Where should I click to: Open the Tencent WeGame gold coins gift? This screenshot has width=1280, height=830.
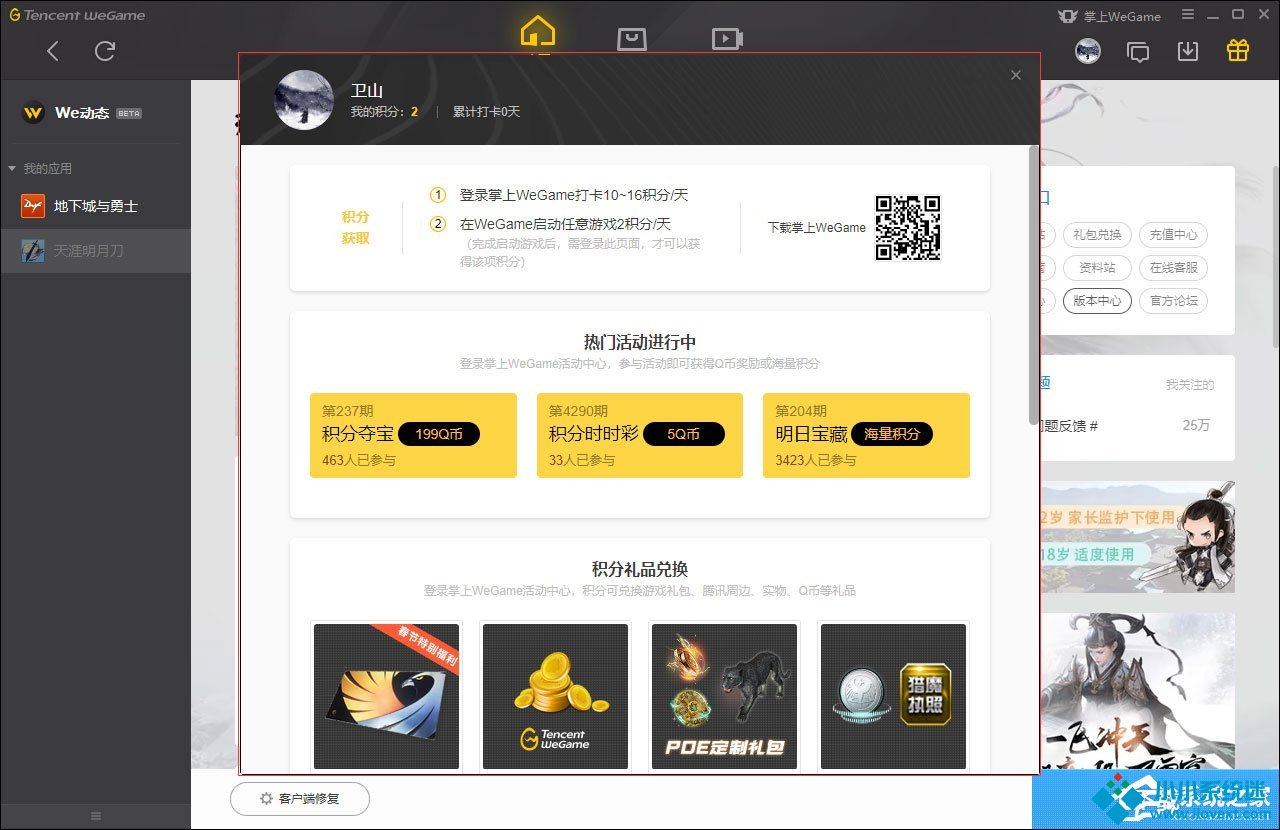555,696
